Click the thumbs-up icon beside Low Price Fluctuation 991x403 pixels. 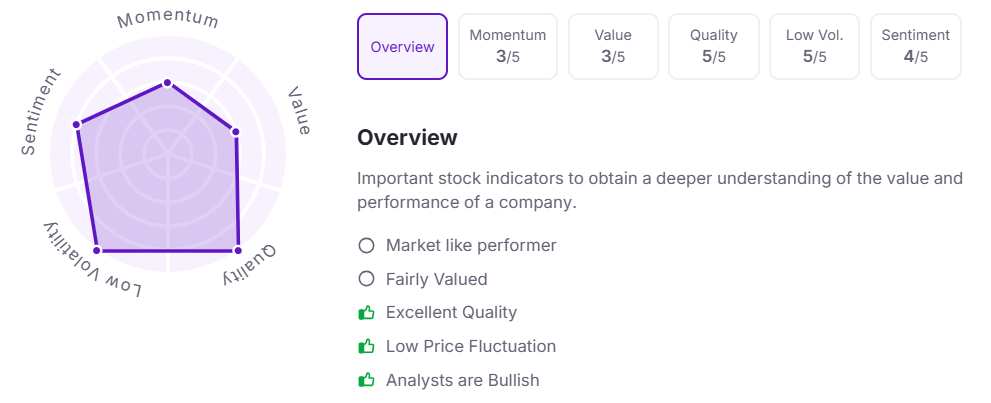[367, 346]
